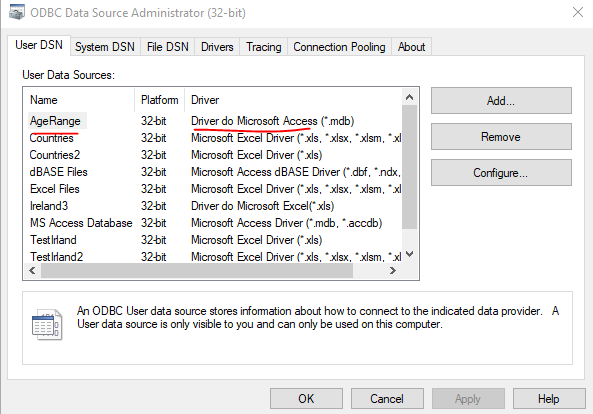Click the Driver do Microsoft Access (*.mdb) cell
The height and width of the screenshot is (414, 593).
[273, 121]
